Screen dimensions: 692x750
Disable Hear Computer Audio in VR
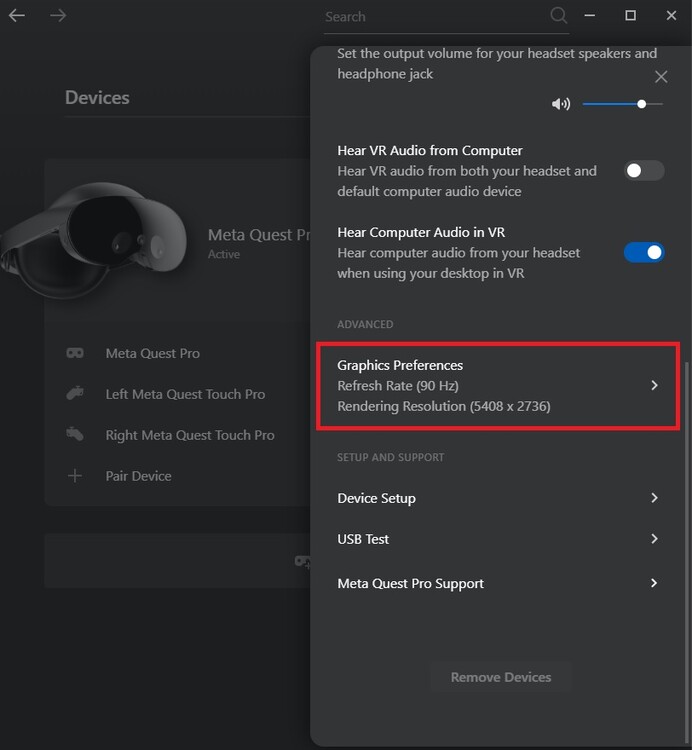click(644, 253)
